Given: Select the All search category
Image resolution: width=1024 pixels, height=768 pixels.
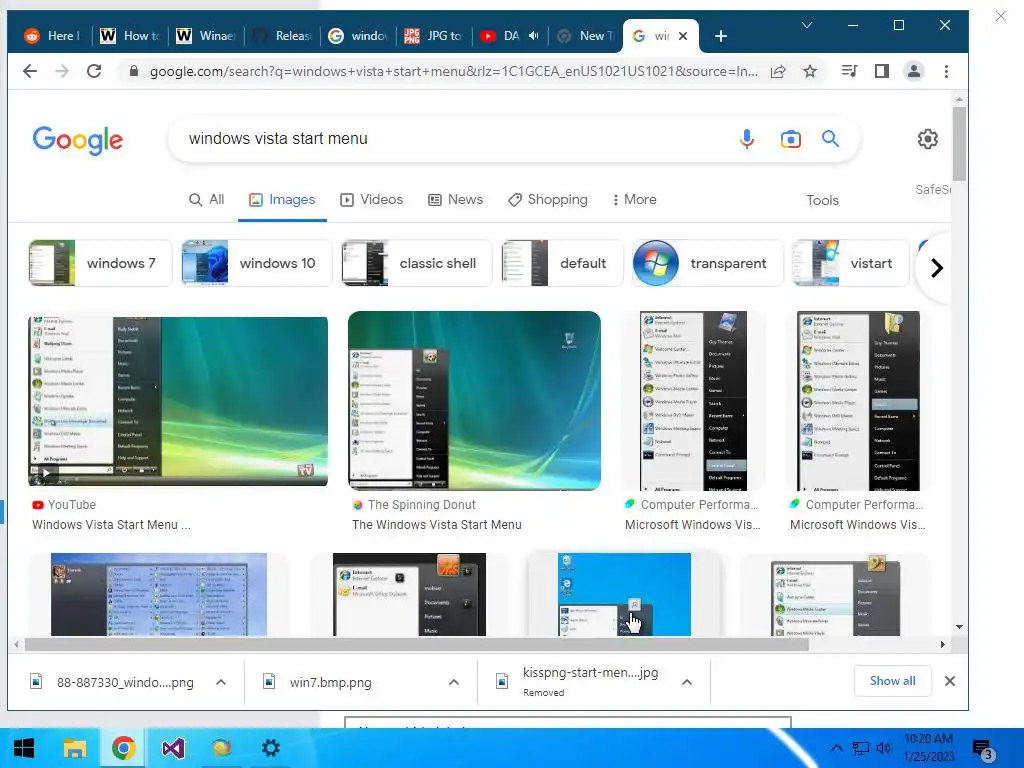Looking at the screenshot, I should [206, 200].
